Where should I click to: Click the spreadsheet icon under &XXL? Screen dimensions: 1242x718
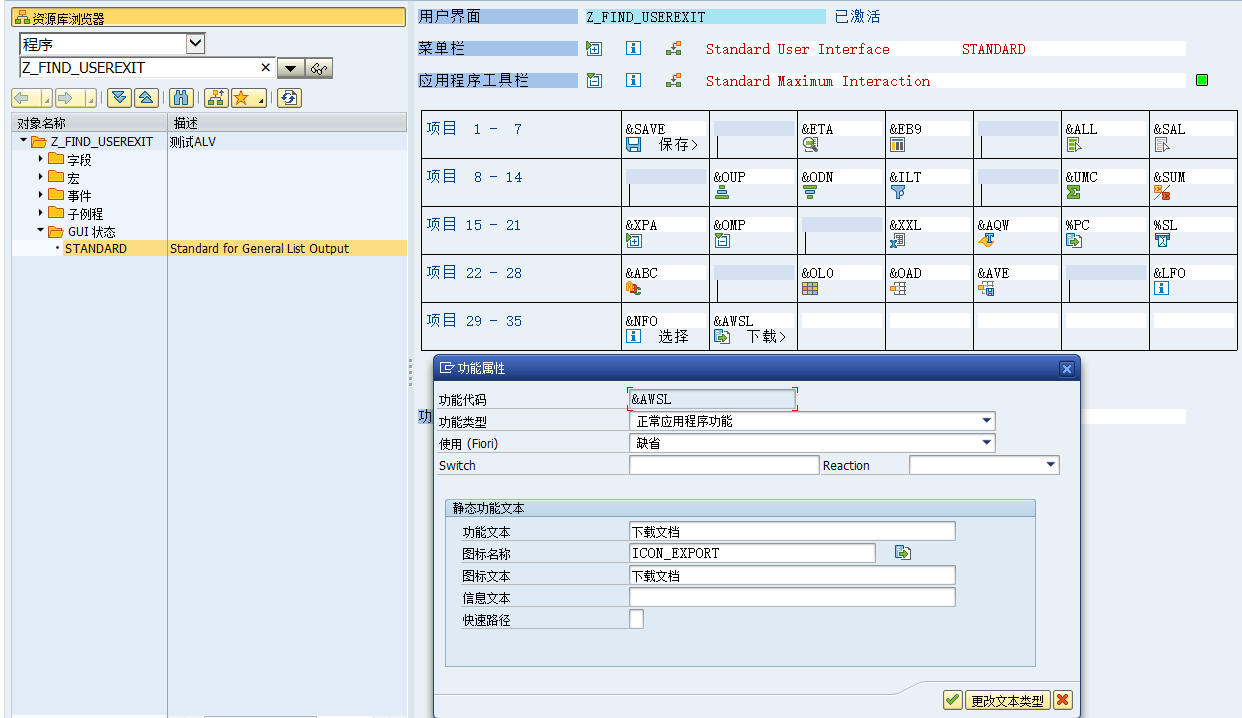[x=898, y=241]
